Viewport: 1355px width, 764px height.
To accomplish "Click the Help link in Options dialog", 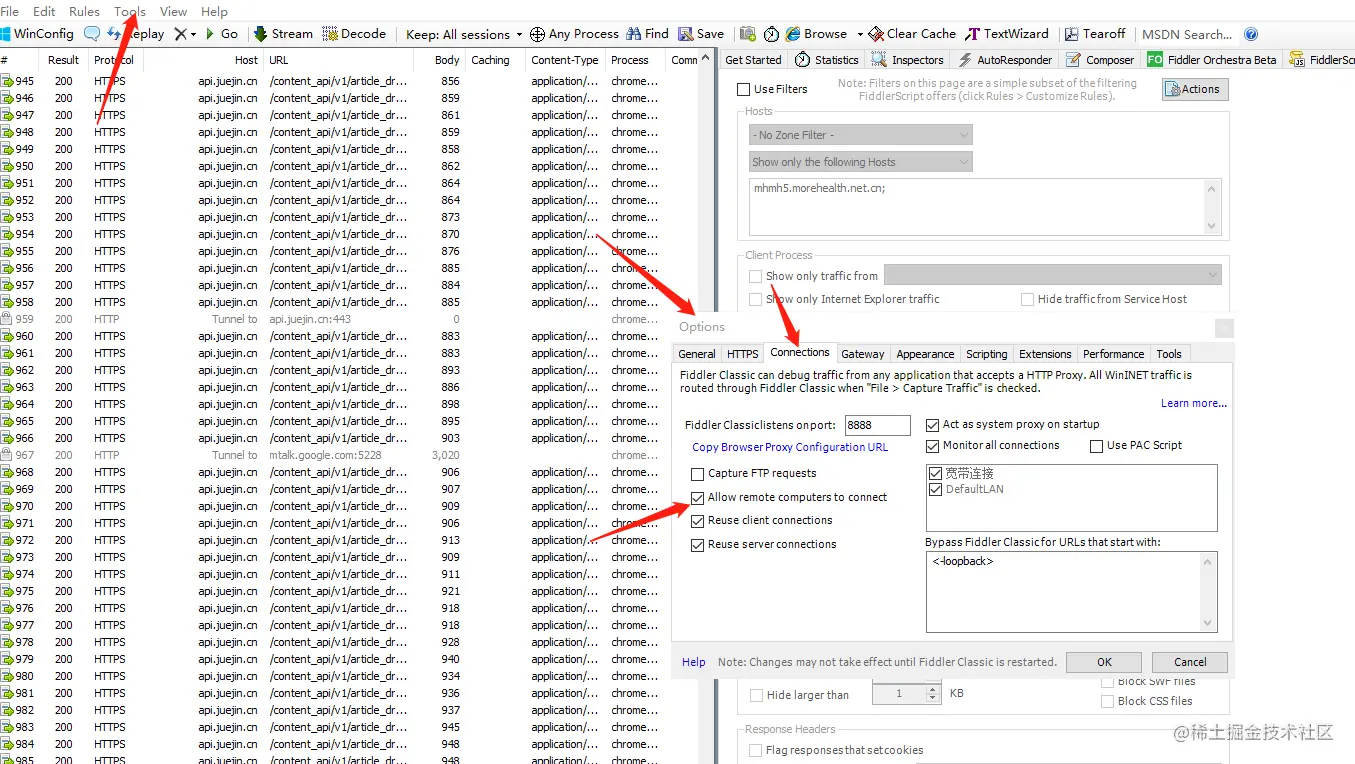I will tap(694, 662).
